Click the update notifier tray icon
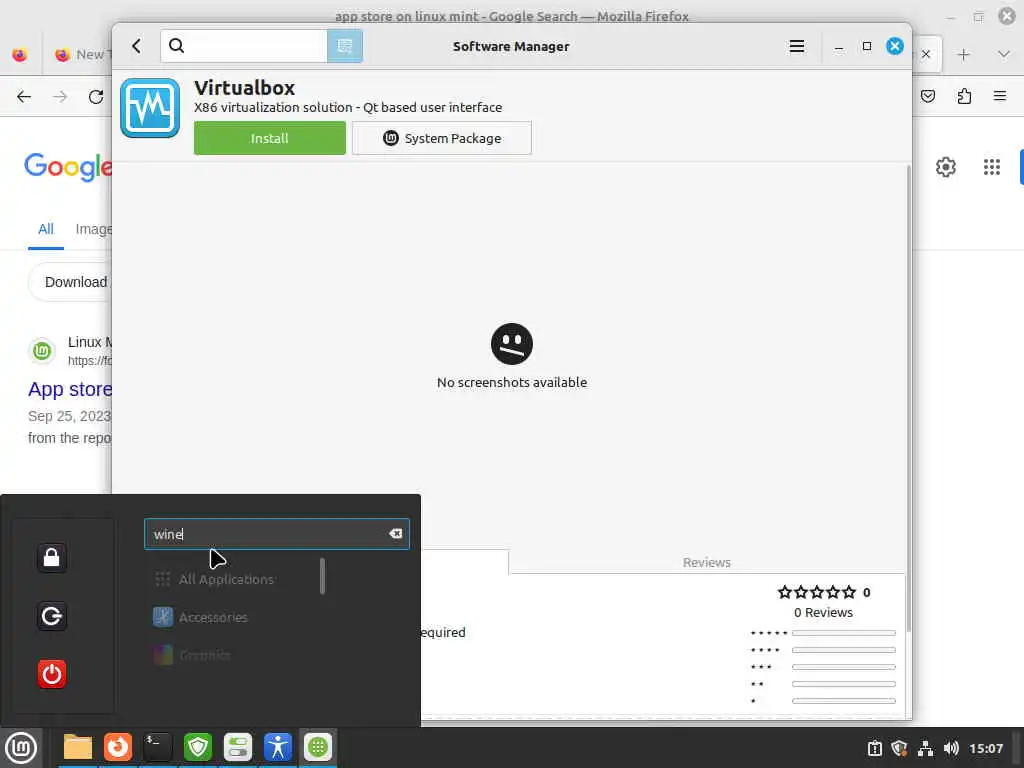Image resolution: width=1024 pixels, height=768 pixels. tap(874, 748)
